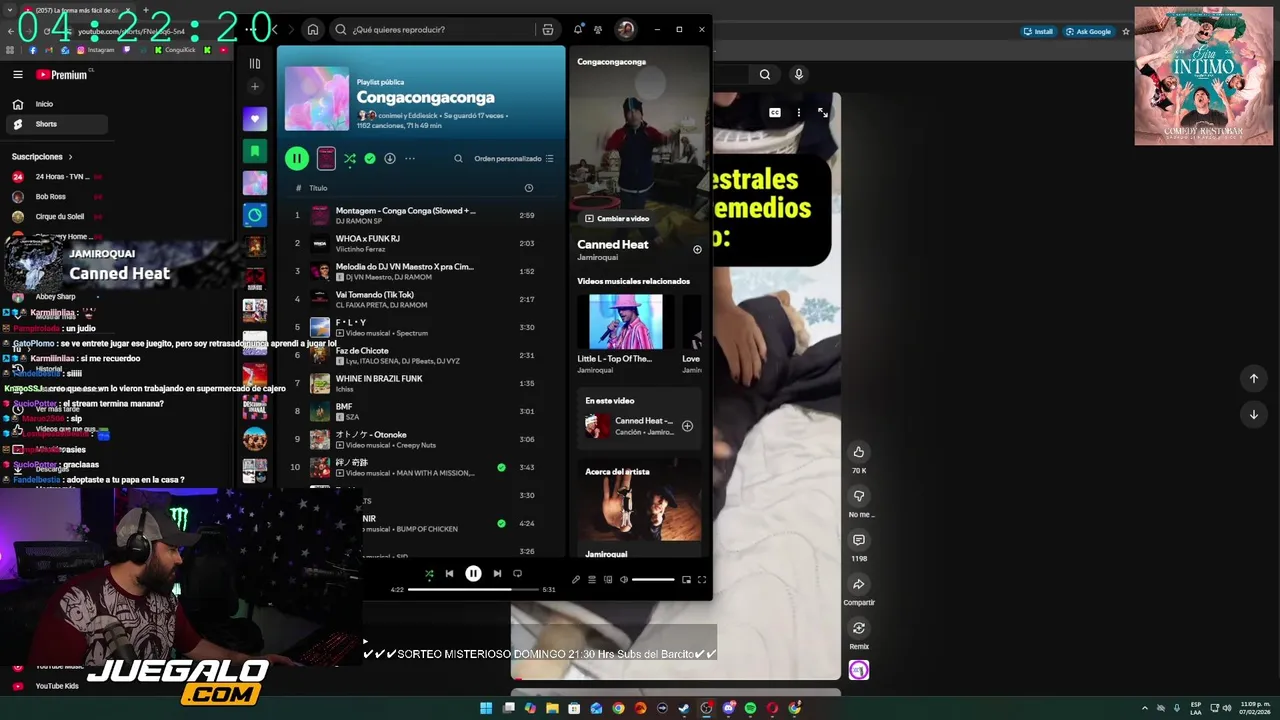The image size is (1280, 720).
Task: Open the Spotify profile avatar menu
Action: coord(625,29)
